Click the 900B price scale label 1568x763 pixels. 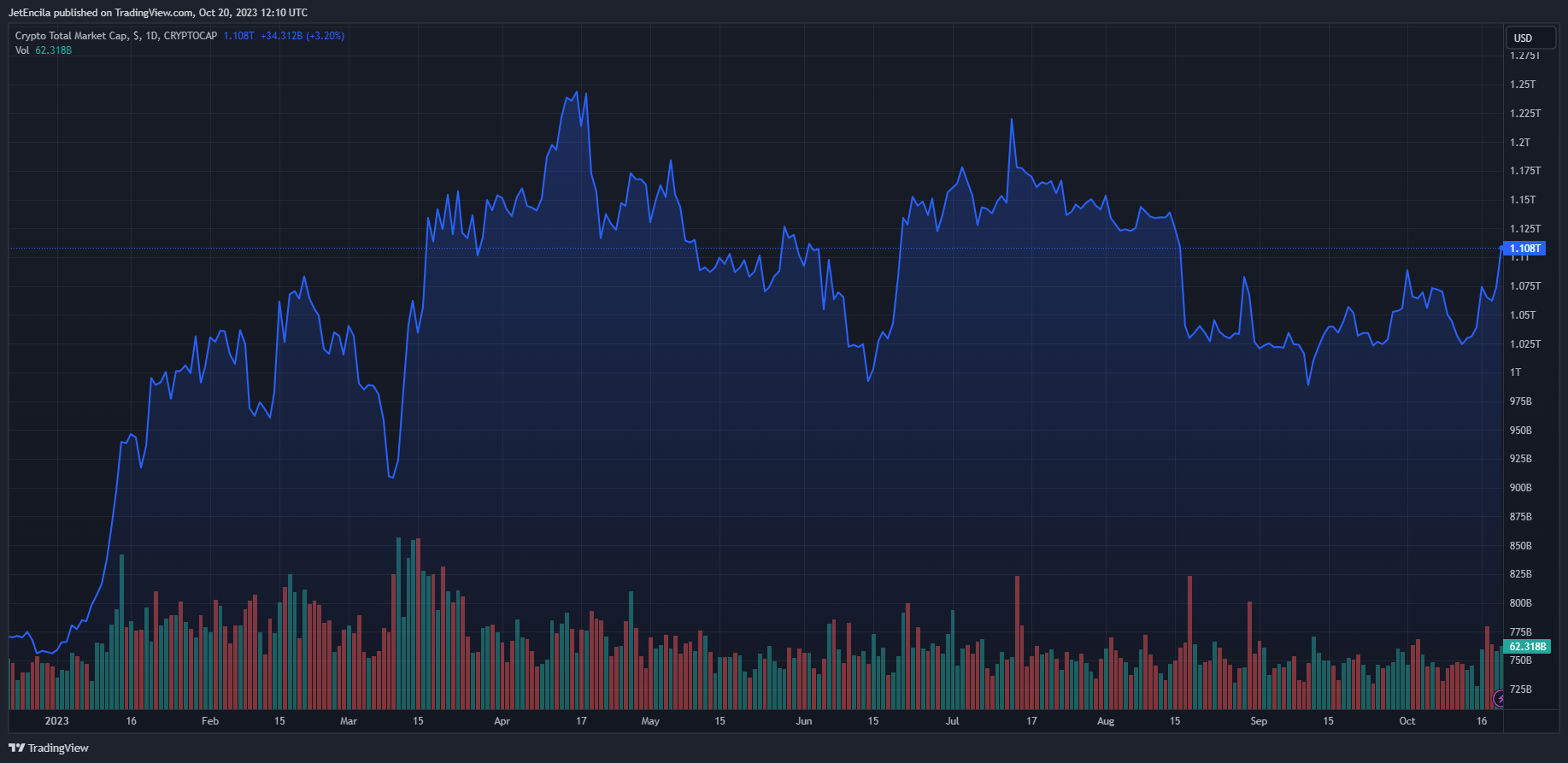tap(1521, 488)
